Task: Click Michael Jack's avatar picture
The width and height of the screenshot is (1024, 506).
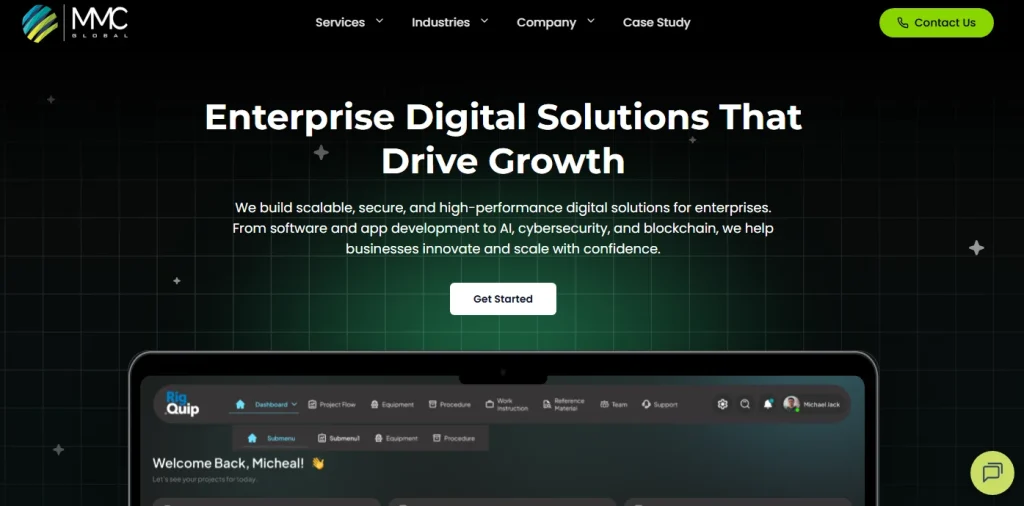Action: point(792,404)
